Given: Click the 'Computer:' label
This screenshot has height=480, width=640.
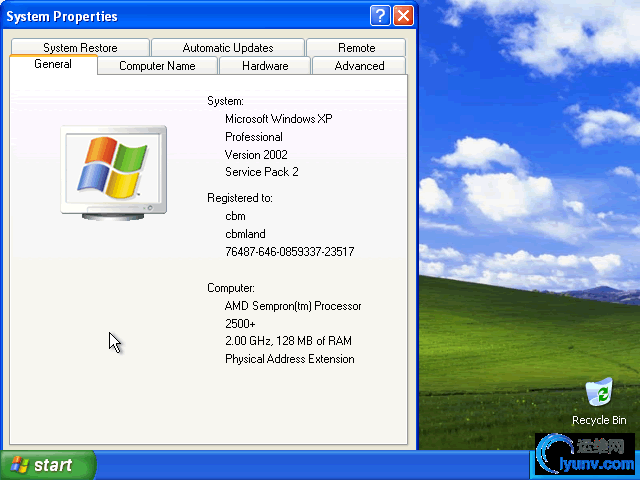Looking at the screenshot, I should pos(231,288).
